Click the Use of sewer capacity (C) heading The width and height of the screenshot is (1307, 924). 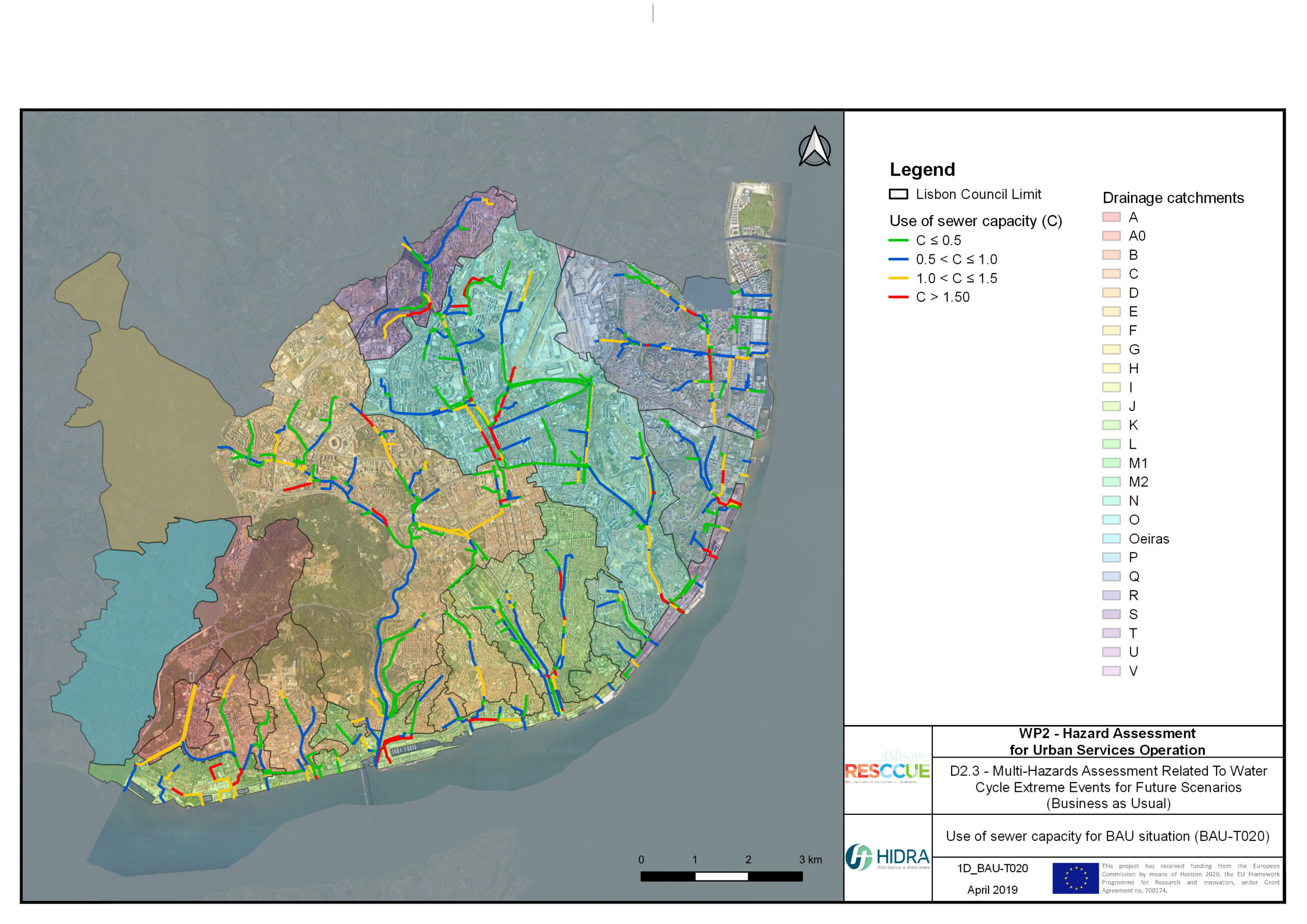[976, 221]
